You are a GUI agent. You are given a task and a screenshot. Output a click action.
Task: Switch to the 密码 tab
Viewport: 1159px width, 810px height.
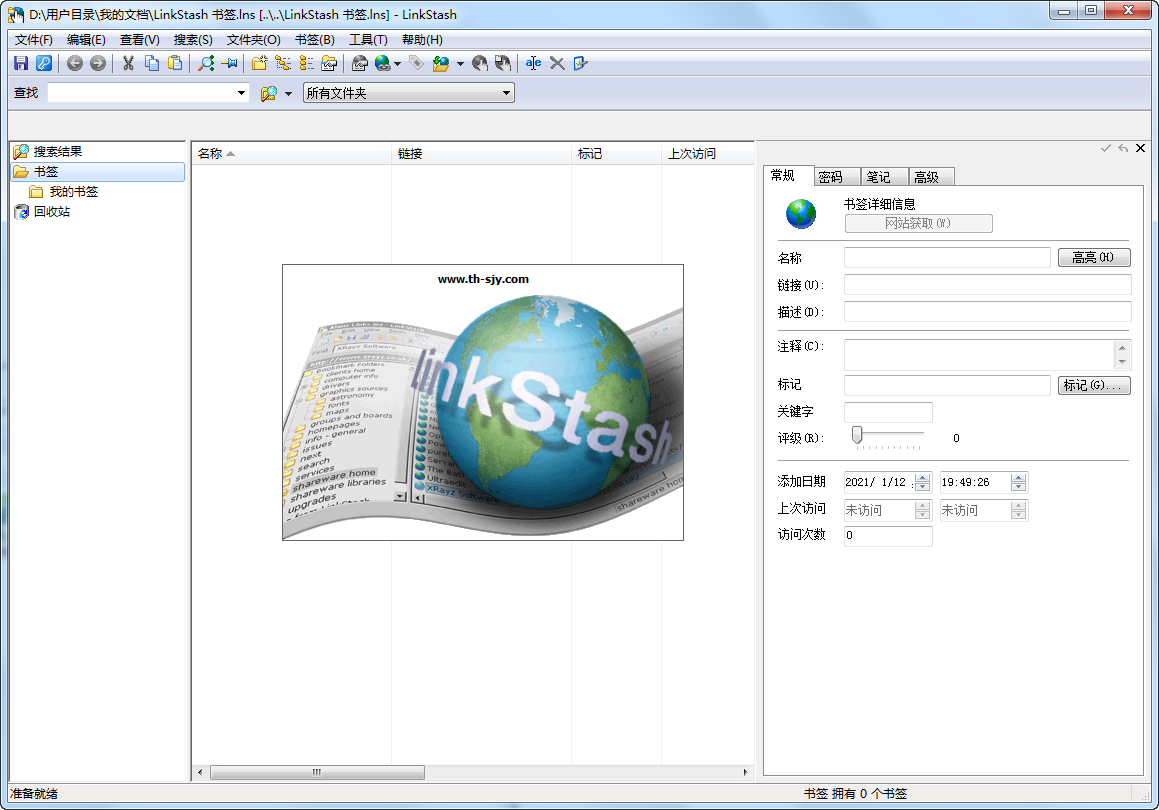pyautogui.click(x=831, y=177)
